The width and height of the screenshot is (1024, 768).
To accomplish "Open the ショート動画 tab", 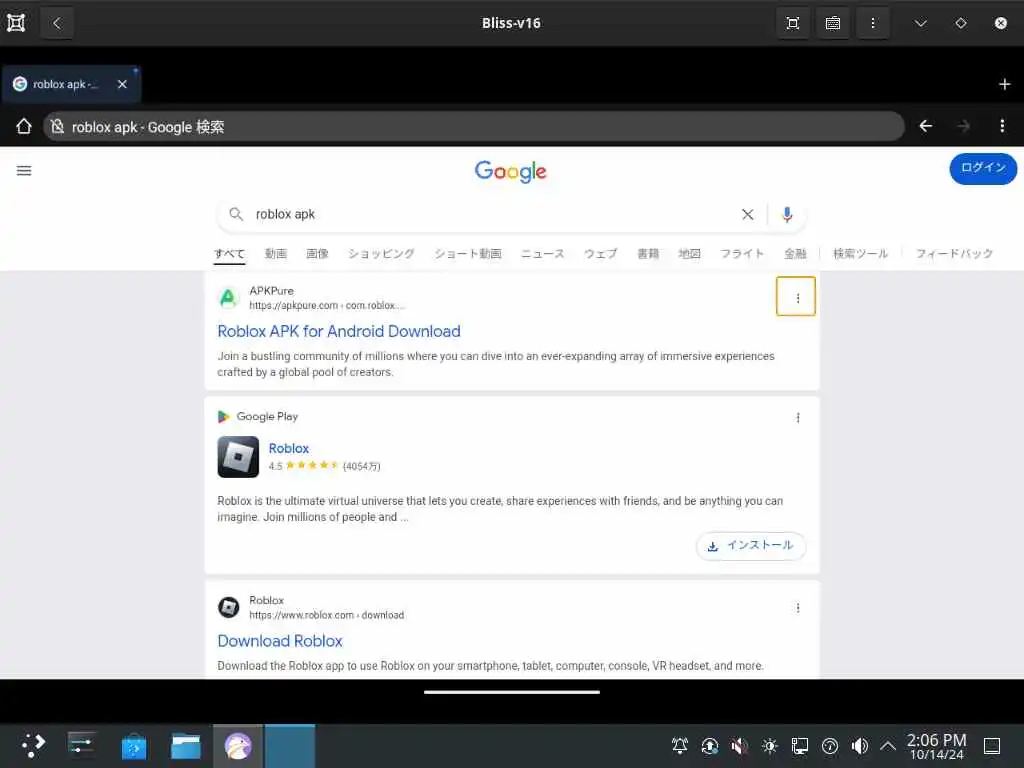I will click(x=468, y=253).
